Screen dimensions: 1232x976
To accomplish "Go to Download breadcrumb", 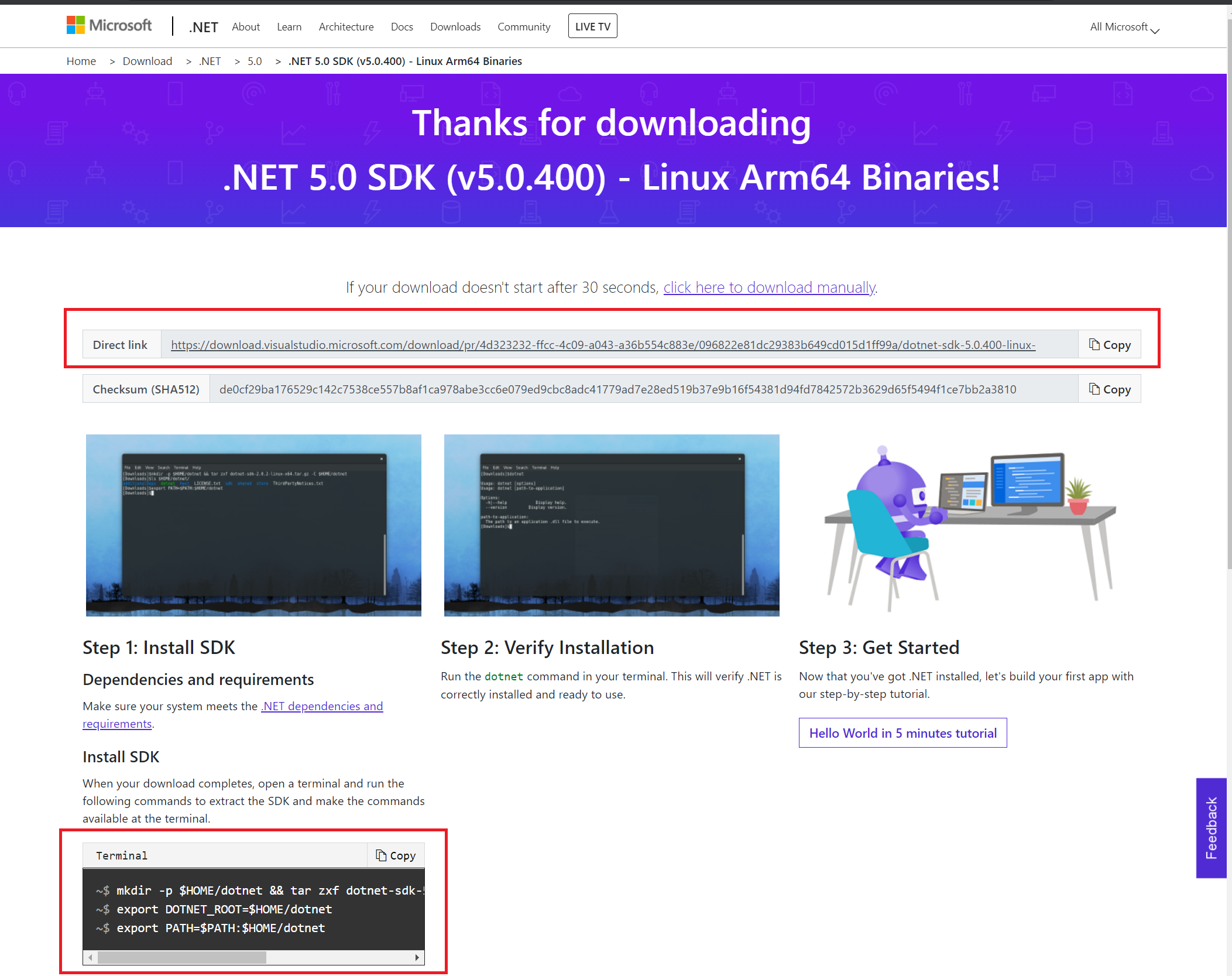I will pyautogui.click(x=147, y=61).
